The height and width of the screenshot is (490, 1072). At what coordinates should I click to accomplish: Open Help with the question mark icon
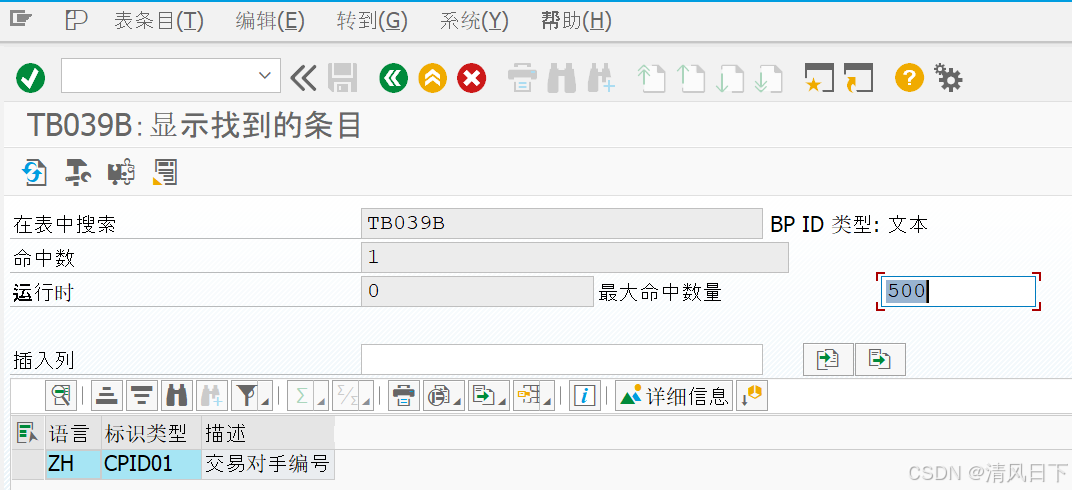coord(909,78)
